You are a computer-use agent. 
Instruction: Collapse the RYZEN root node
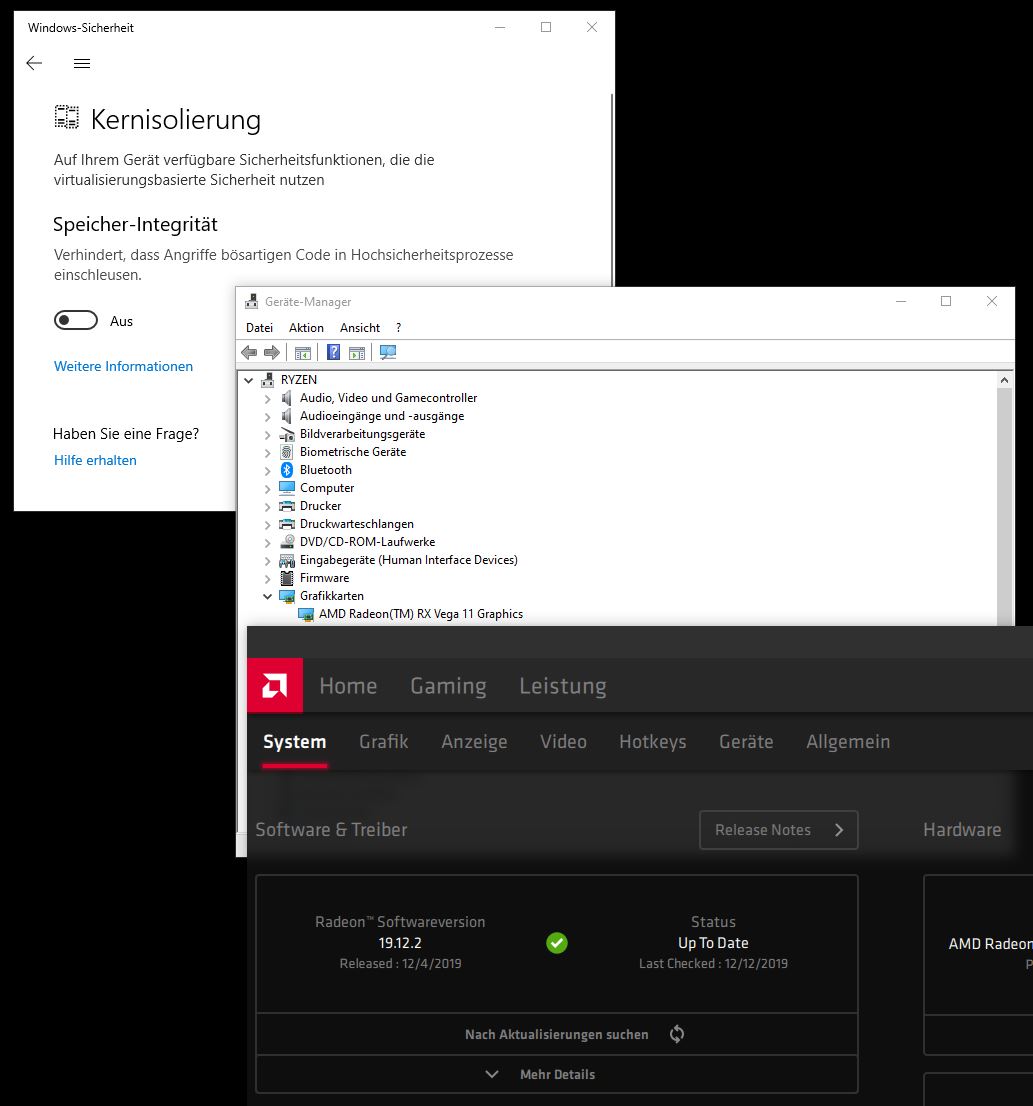pyautogui.click(x=248, y=380)
